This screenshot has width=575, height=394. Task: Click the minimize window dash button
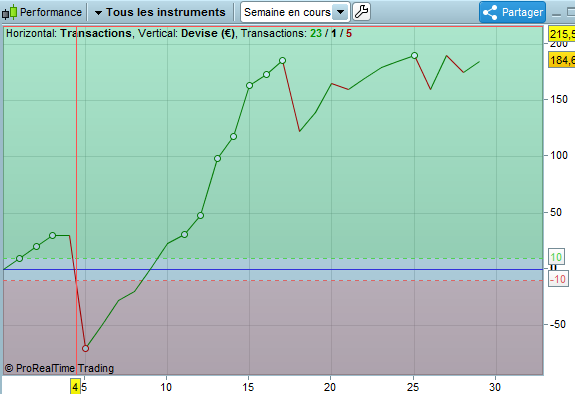[556, 15]
